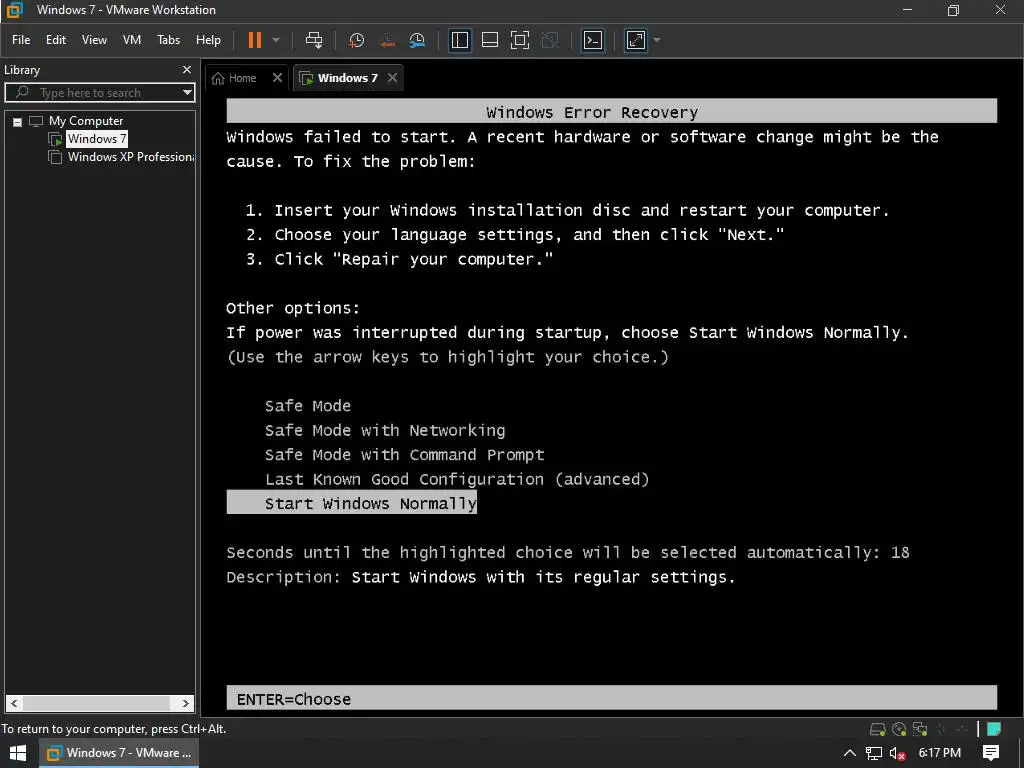Click the network adapter status icon

point(920,729)
